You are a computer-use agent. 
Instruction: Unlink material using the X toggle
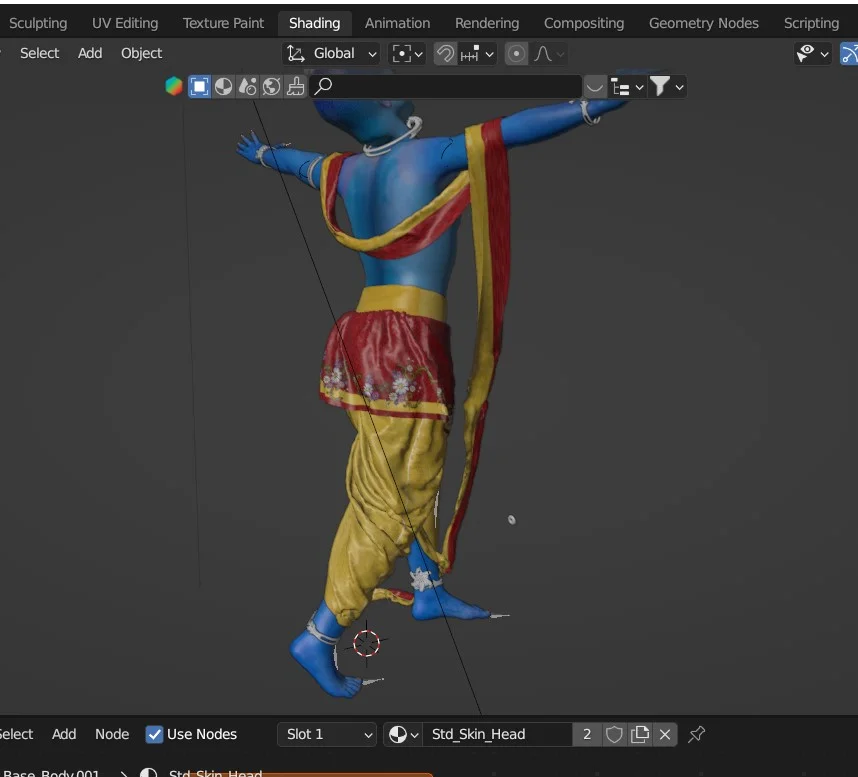[665, 734]
